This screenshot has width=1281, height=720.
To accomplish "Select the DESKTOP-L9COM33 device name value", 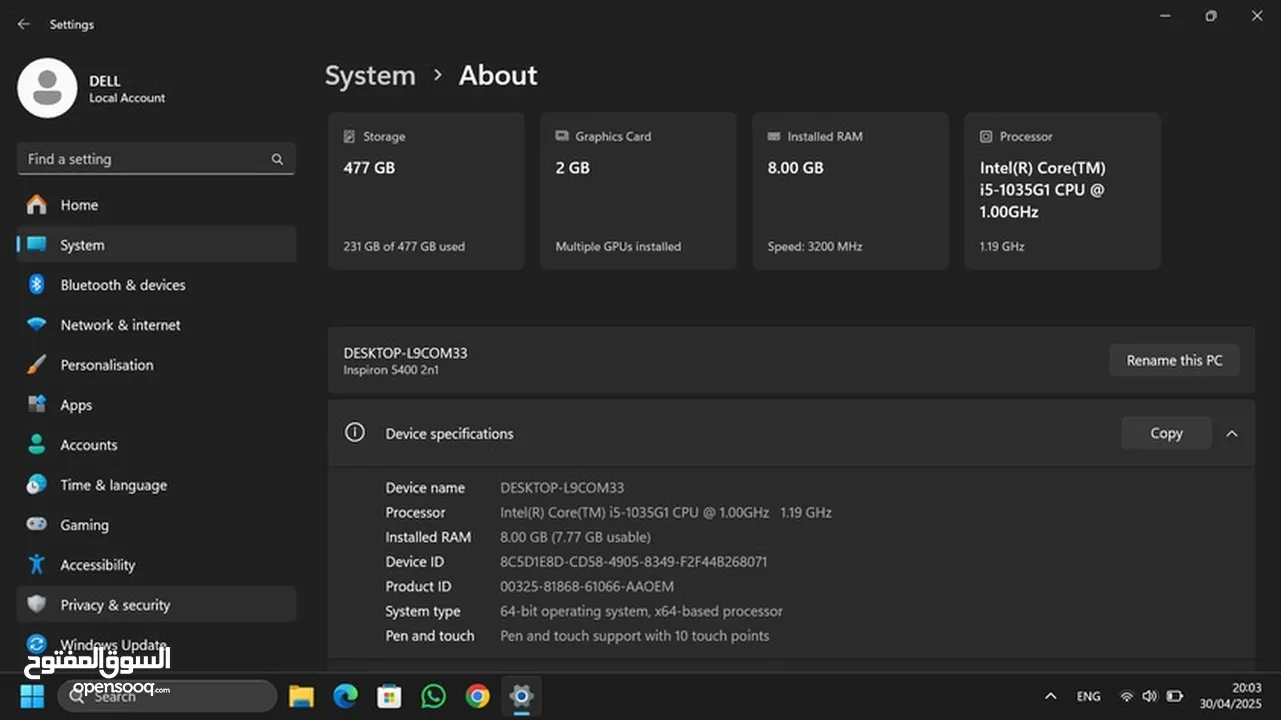I will click(x=562, y=488).
